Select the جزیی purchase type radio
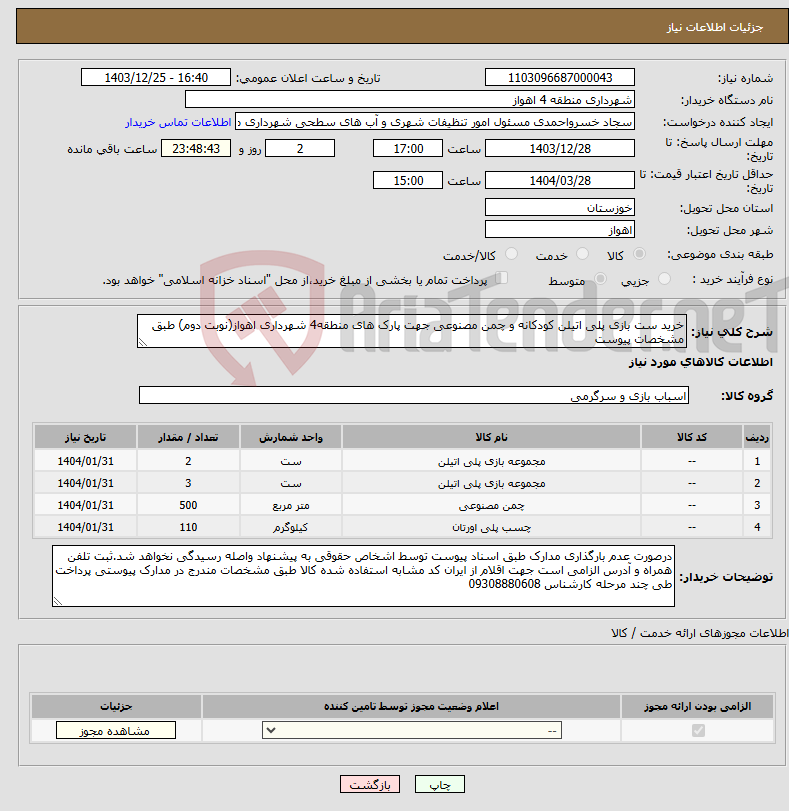789x811 pixels. pos(664,279)
